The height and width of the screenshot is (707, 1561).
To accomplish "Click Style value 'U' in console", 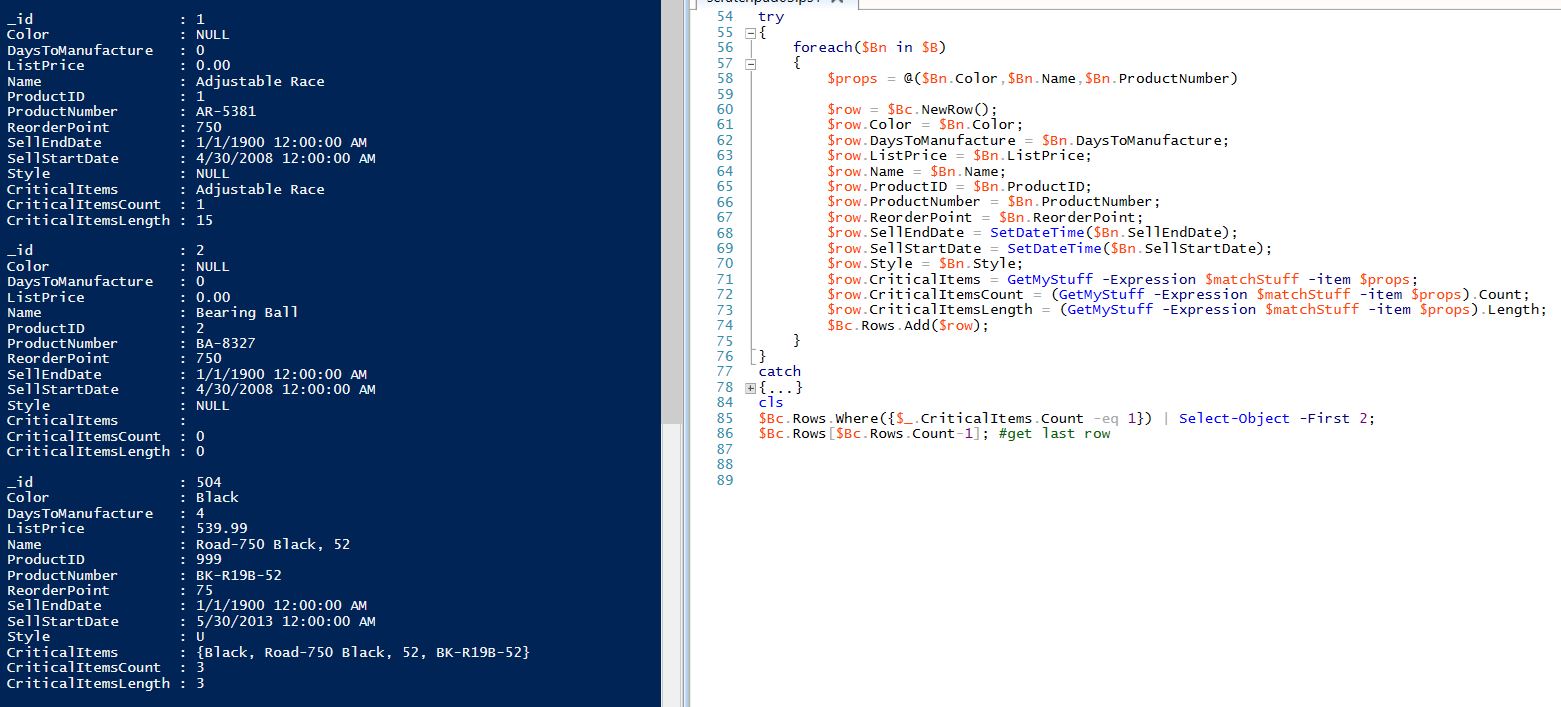I will tap(200, 636).
